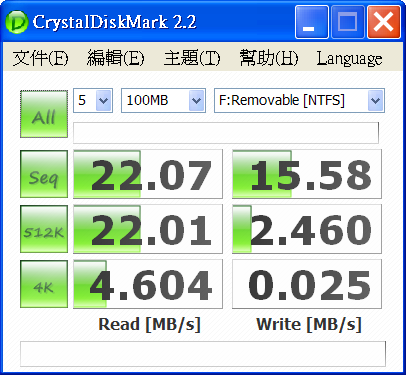Select the Seq read result 22.07

(148, 174)
